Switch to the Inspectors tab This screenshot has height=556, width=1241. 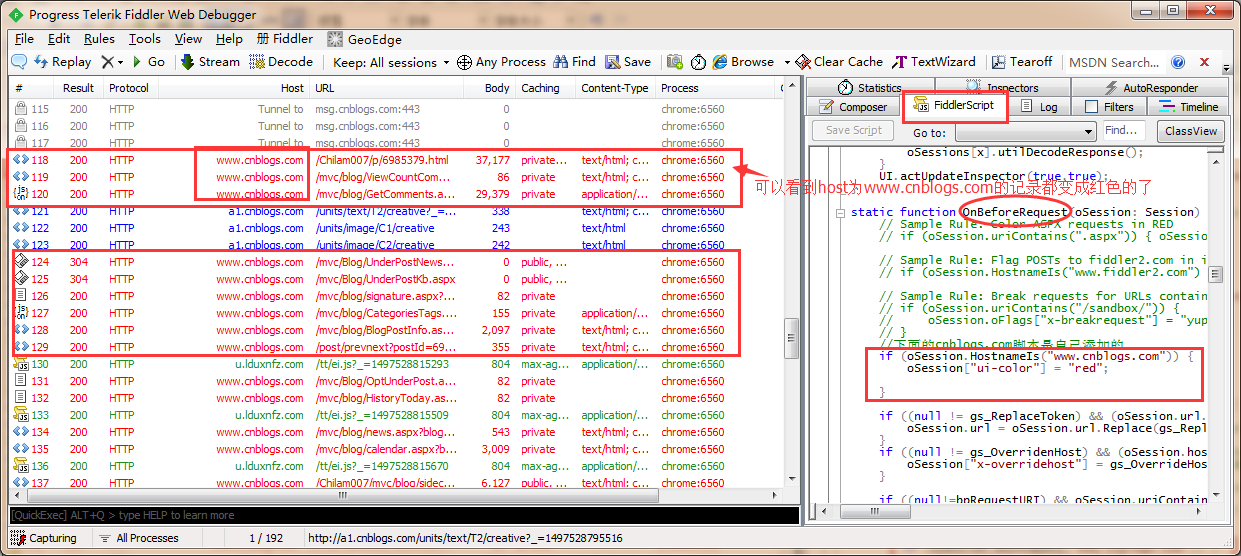1002,88
